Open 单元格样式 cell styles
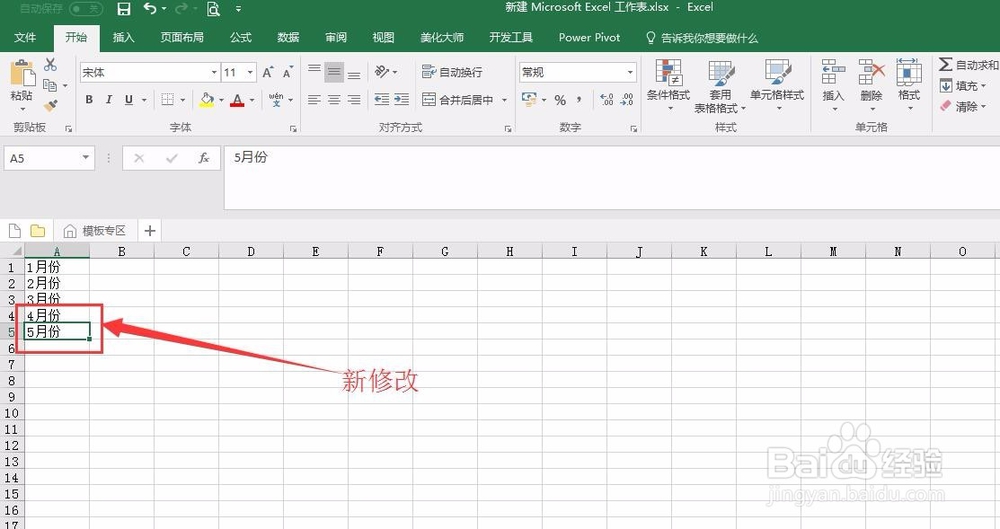The width and height of the screenshot is (1000, 529). tap(777, 84)
